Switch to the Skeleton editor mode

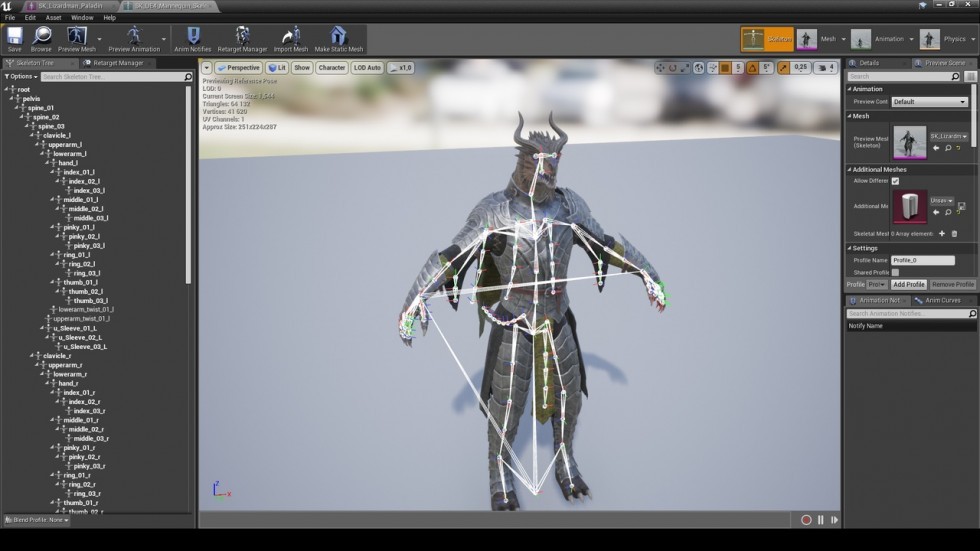[767, 39]
